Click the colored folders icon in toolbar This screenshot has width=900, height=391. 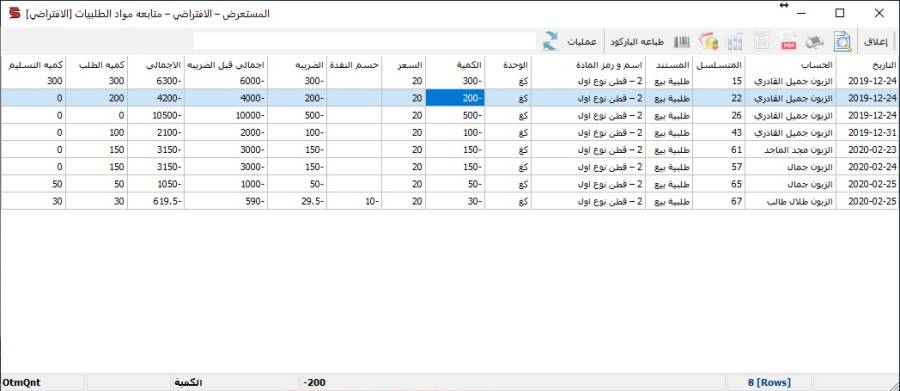(x=708, y=41)
